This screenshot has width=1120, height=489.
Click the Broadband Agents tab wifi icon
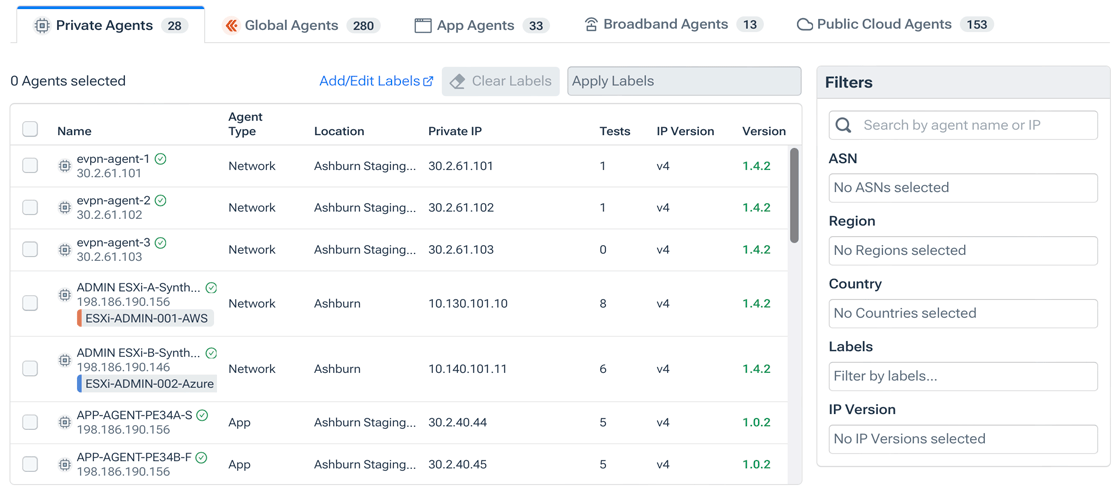click(x=590, y=25)
